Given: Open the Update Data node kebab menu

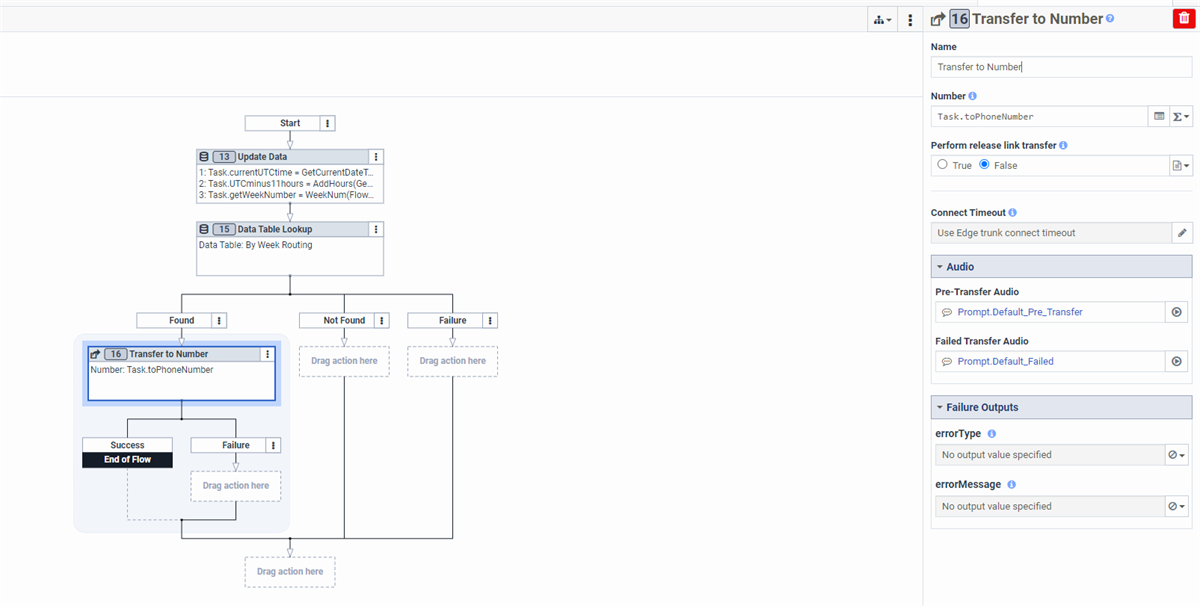Looking at the screenshot, I should coord(375,156).
